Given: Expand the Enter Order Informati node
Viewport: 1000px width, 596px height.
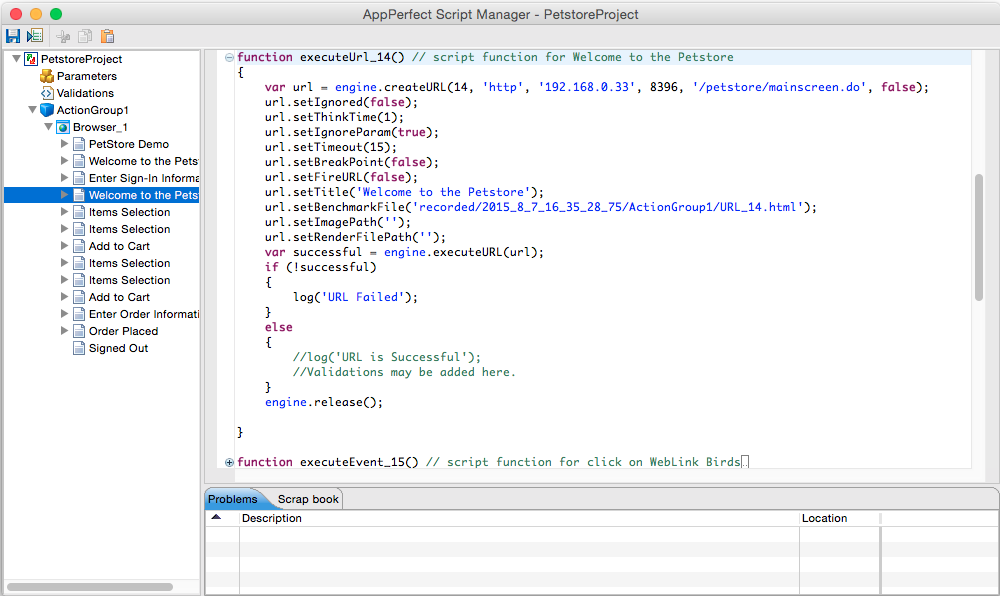Looking at the screenshot, I should tap(64, 314).
